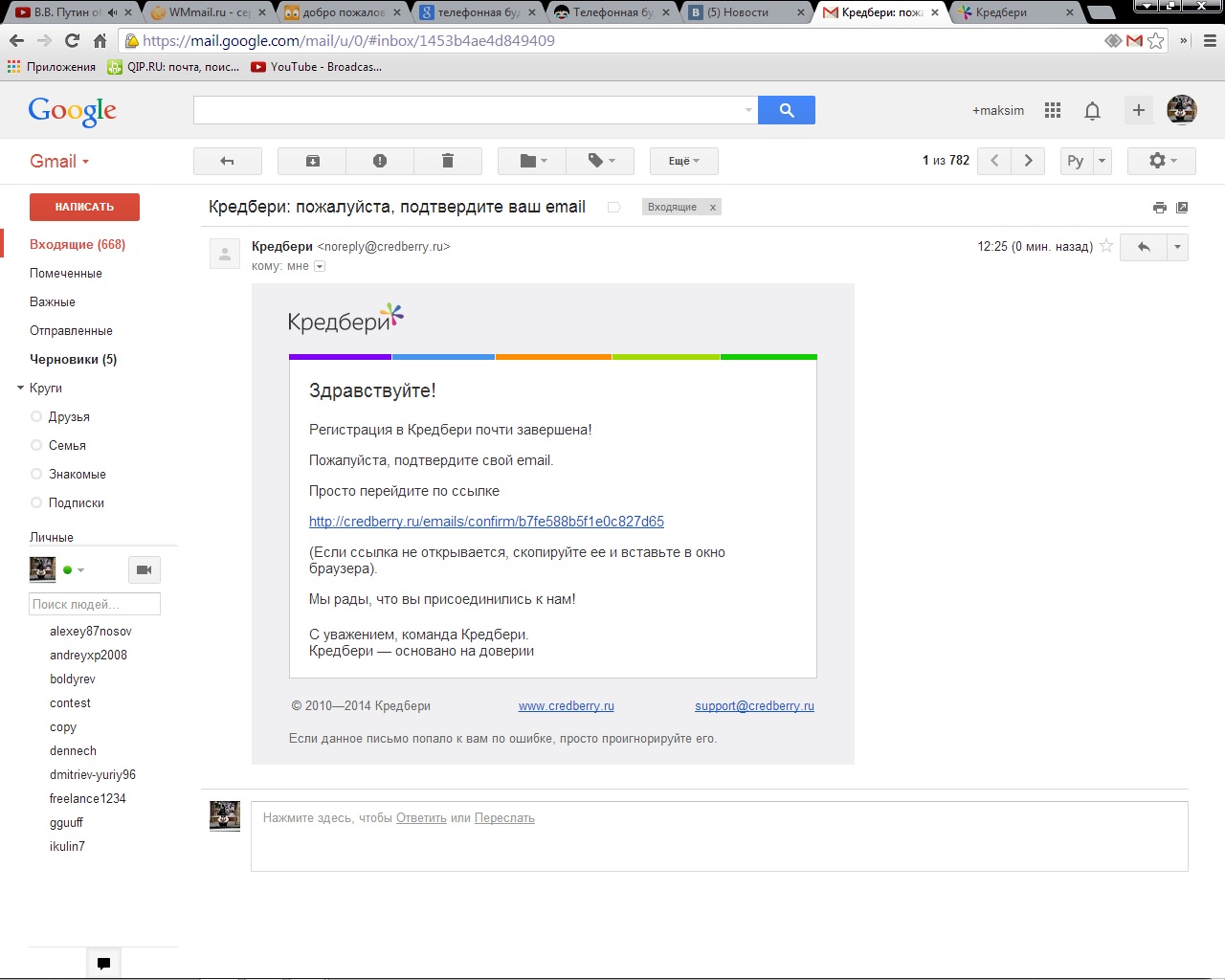The width and height of the screenshot is (1225, 980).
Task: Click the НАПИСАТЬ compose button
Action: (84, 207)
